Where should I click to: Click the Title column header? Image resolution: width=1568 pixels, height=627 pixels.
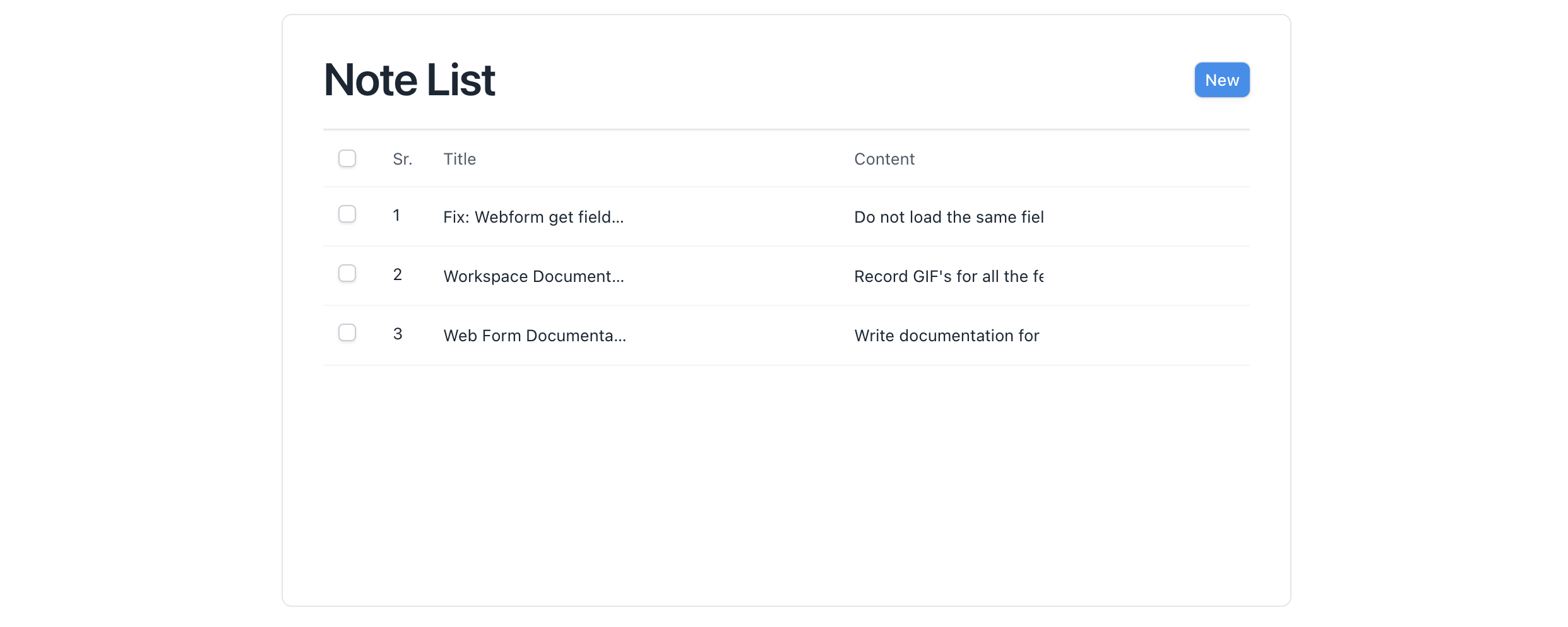[x=460, y=159]
